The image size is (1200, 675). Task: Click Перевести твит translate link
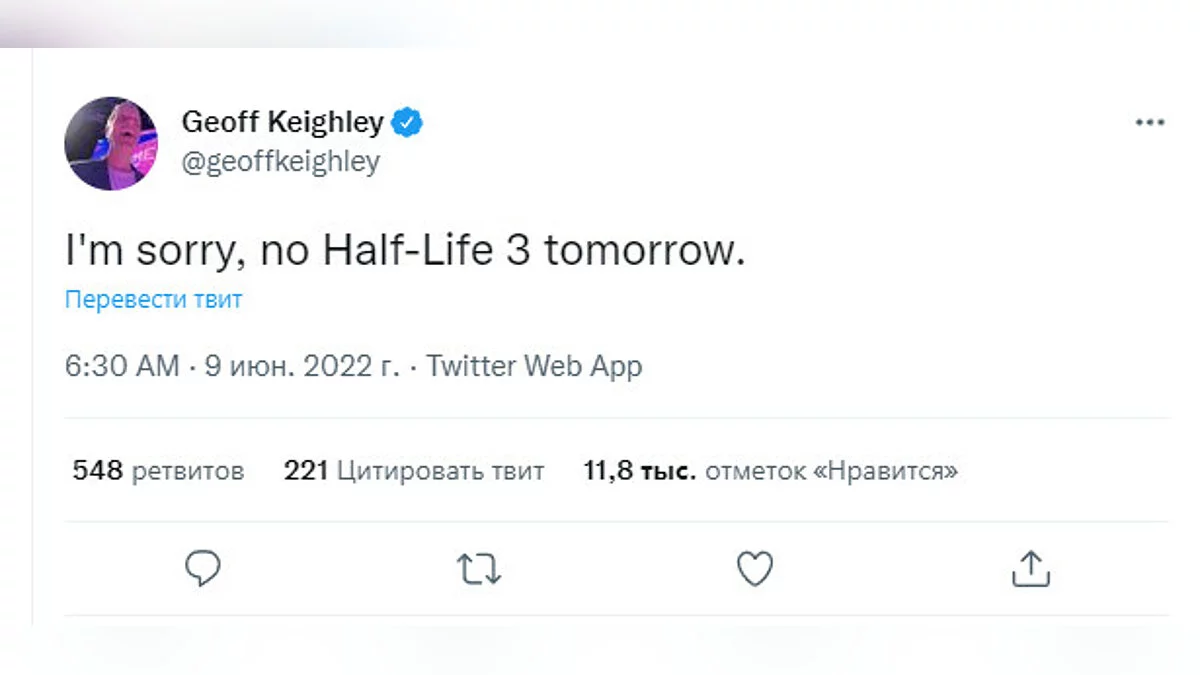point(153,299)
